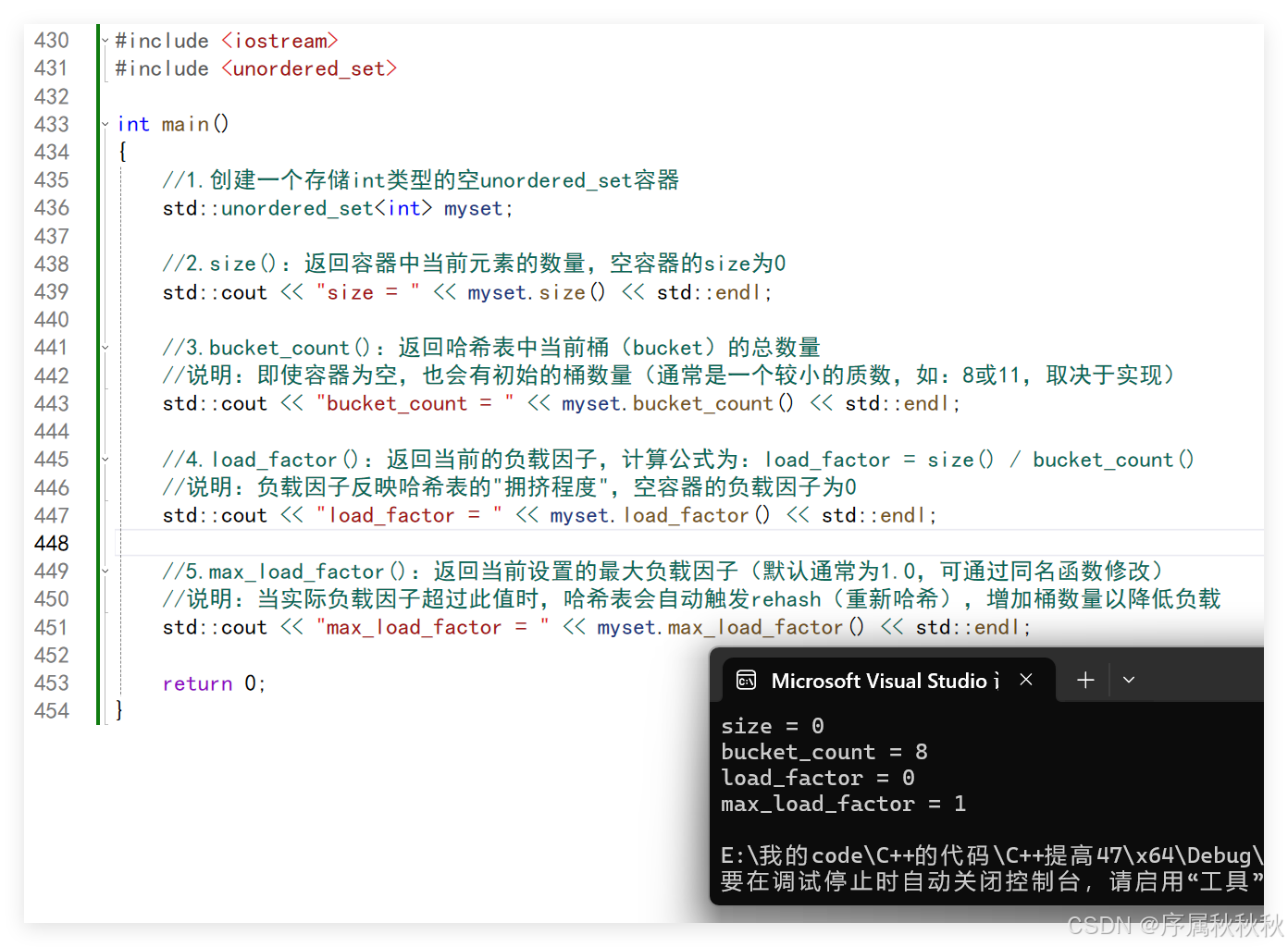The width and height of the screenshot is (1288, 947).
Task: Click console output line 'size = 0'
Action: point(773,726)
